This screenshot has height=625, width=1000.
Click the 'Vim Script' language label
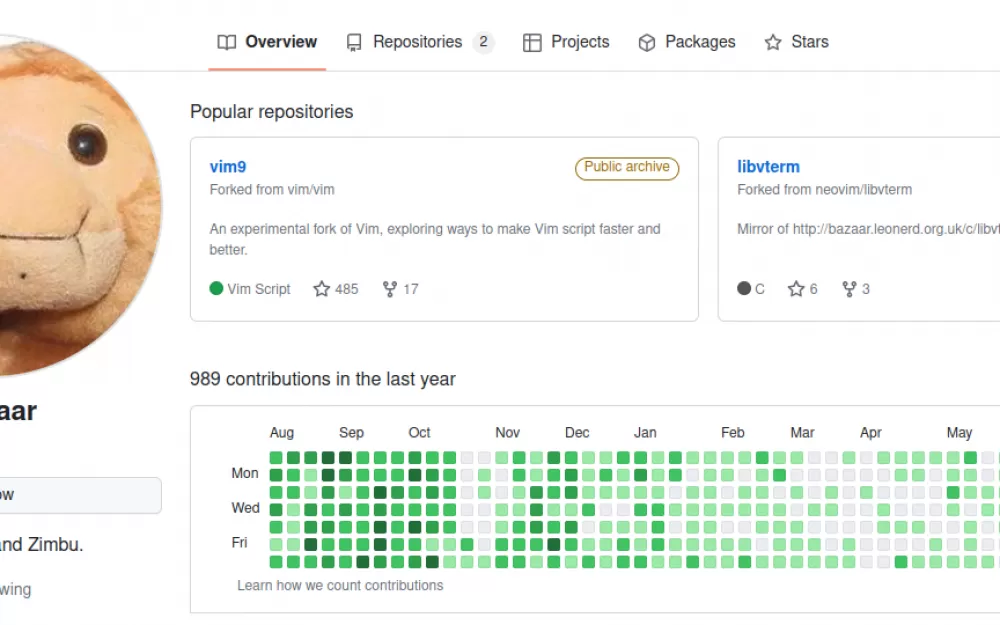point(259,289)
